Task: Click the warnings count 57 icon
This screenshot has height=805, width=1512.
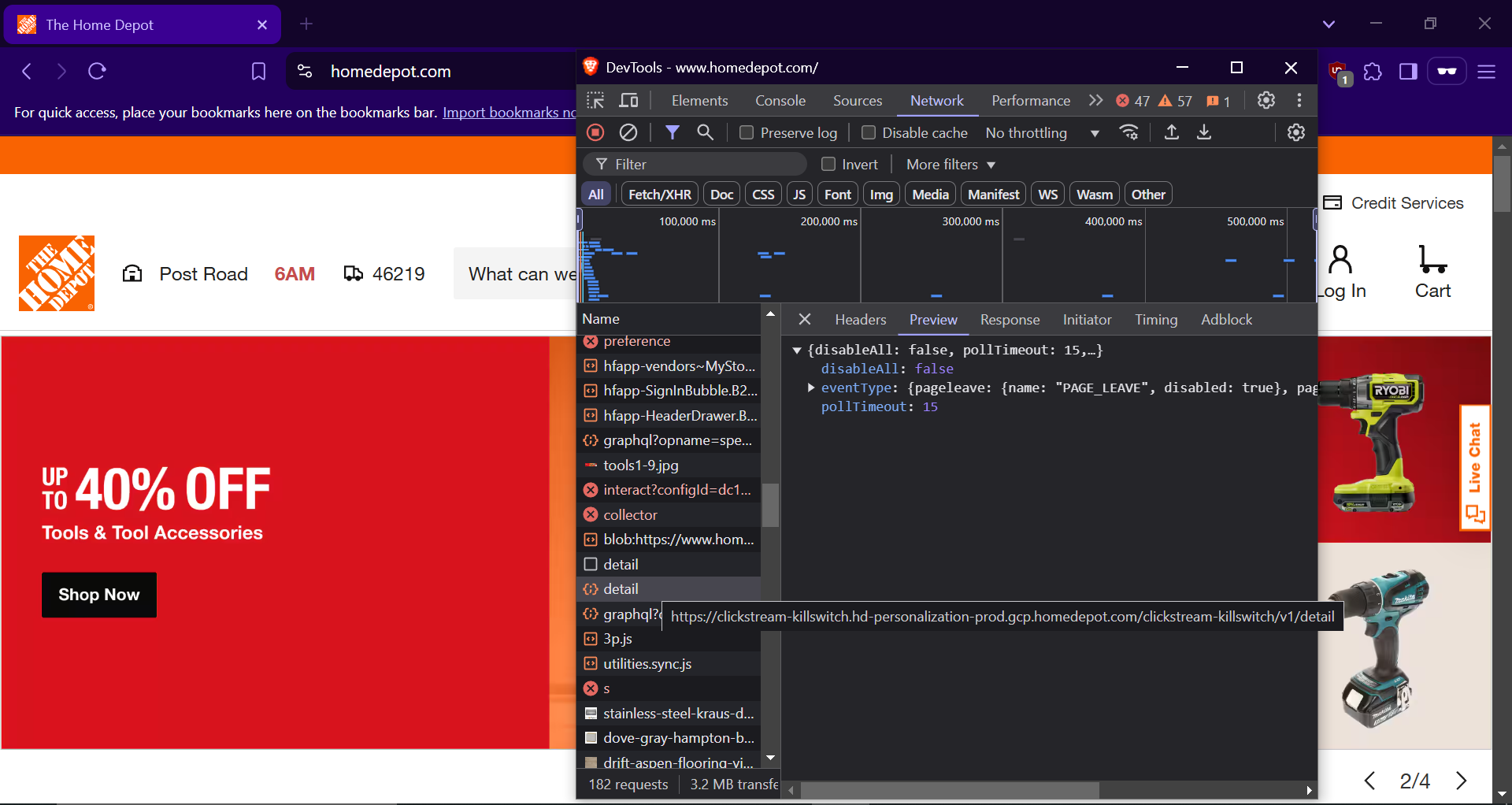Action: tap(1175, 101)
